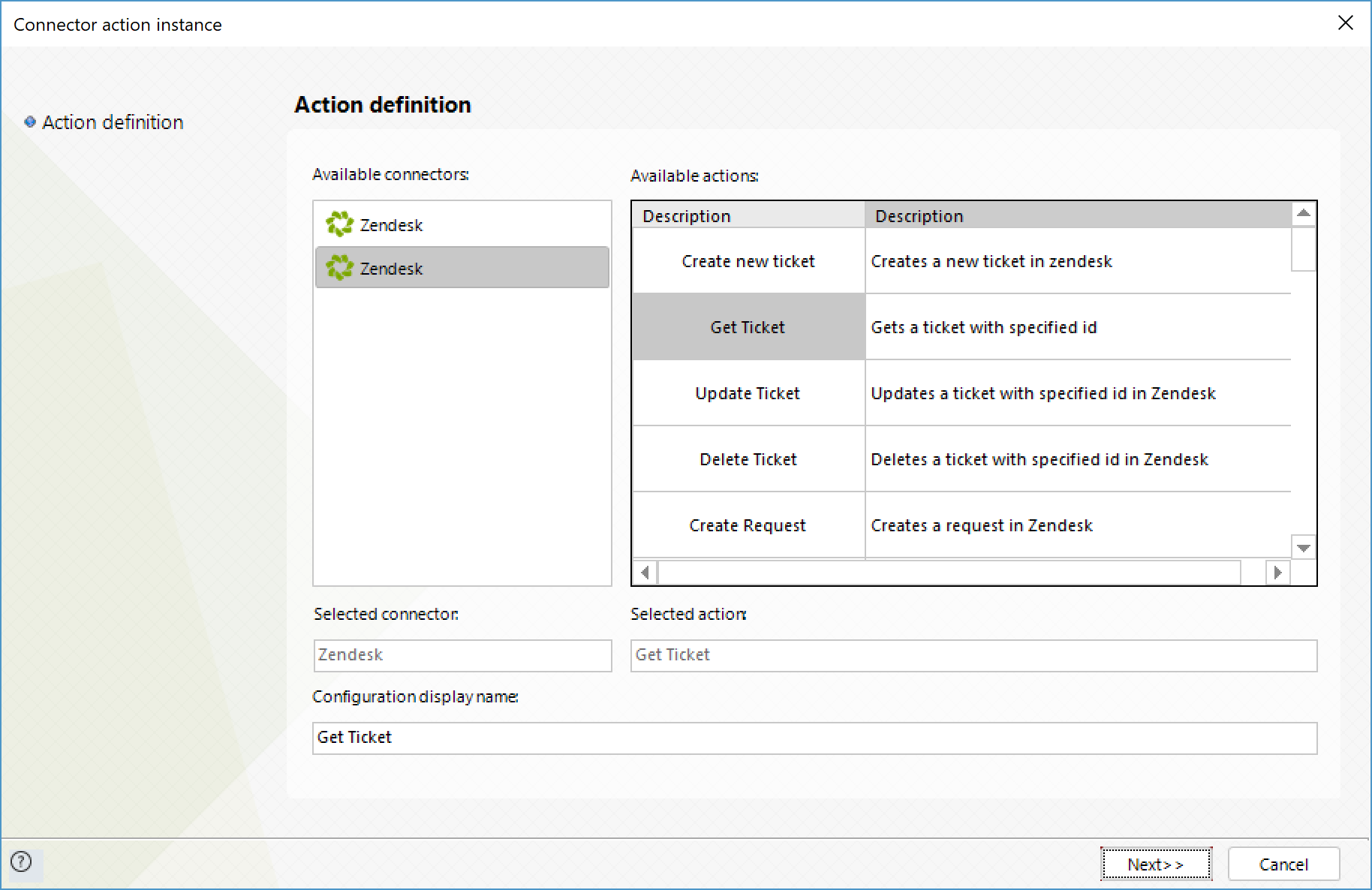Click the horizontal scrollbar track of actions
The width and height of the screenshot is (1372, 890).
(x=949, y=573)
